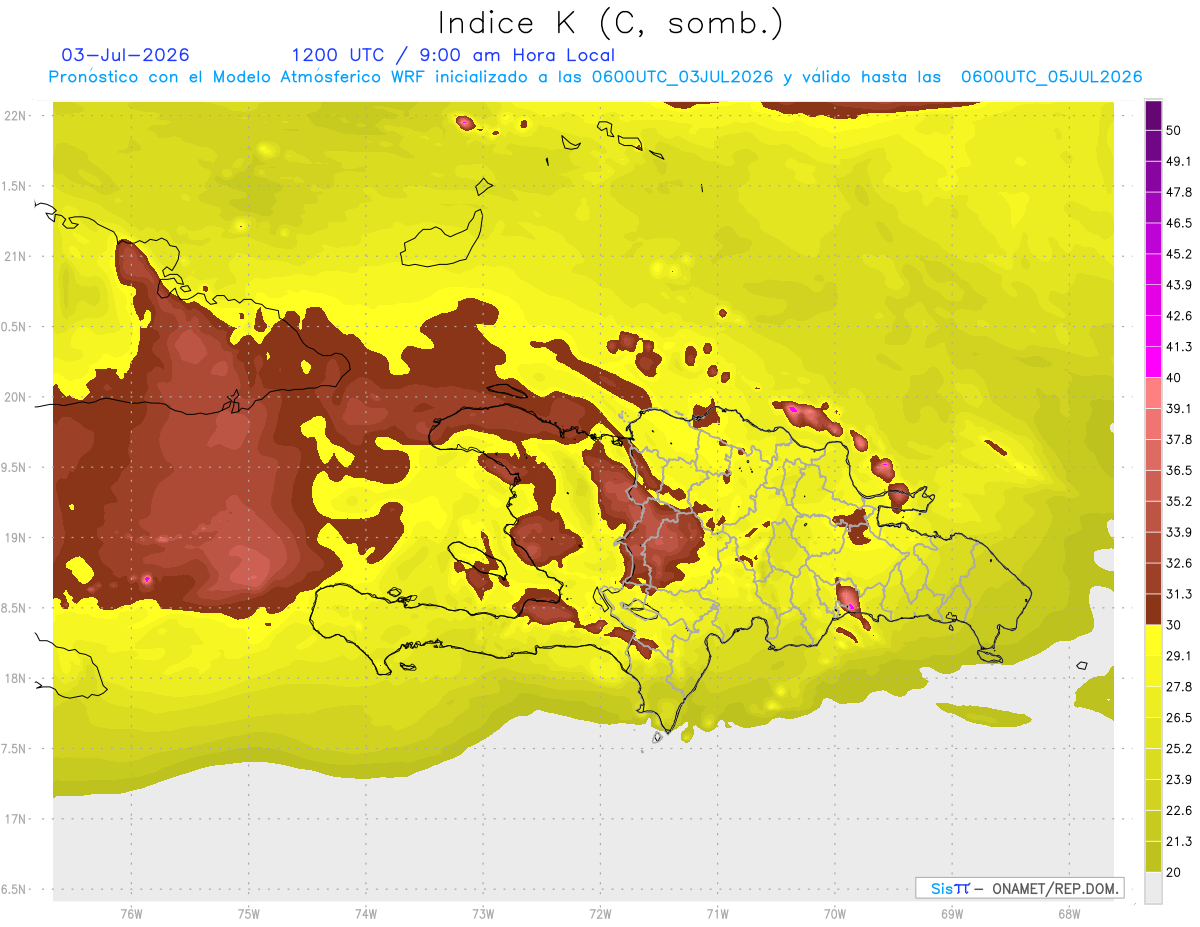Click the magenta legend band between 40 and 41.3
This screenshot has height=927, width=1200.
coord(1153,362)
